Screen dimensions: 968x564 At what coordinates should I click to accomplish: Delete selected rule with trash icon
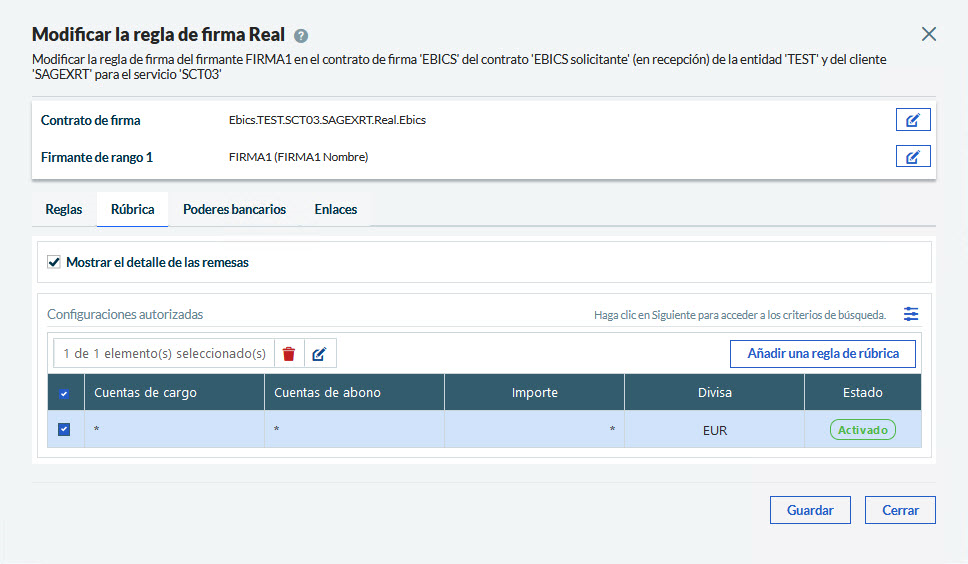(x=289, y=353)
